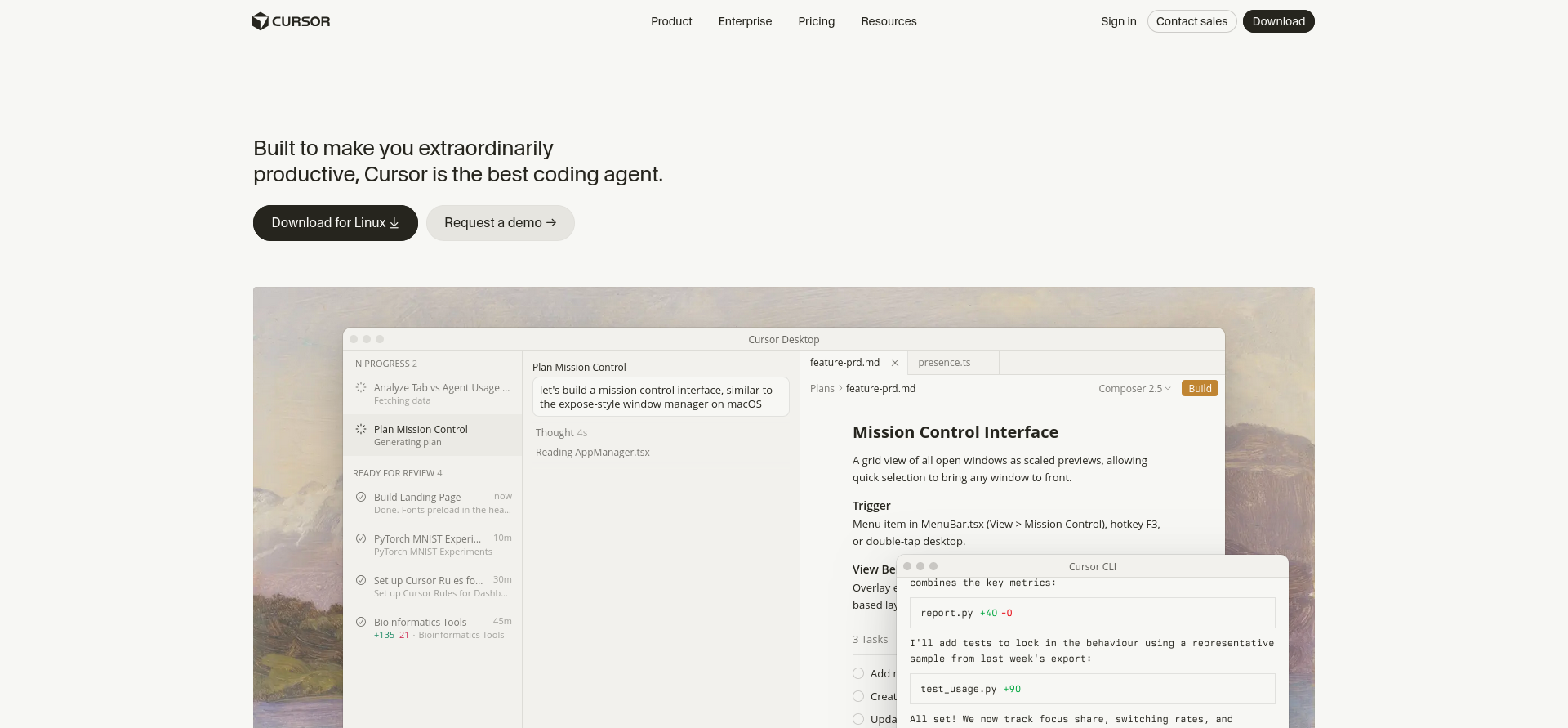Open Set up Cursor Rules review item
This screenshot has height=728, width=1568.
coord(433,587)
